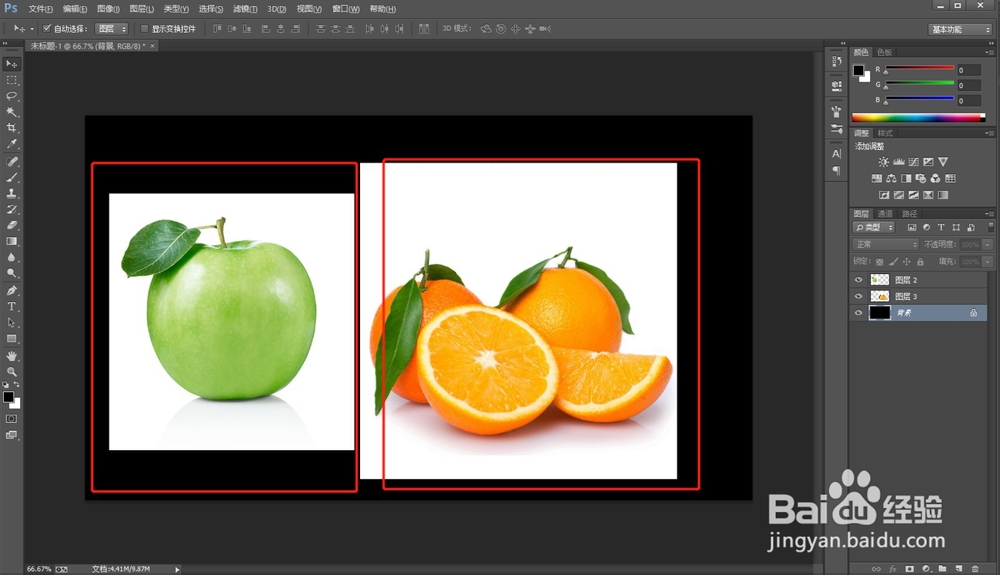Click the G value input field
The height and width of the screenshot is (575, 1000).
[968, 85]
